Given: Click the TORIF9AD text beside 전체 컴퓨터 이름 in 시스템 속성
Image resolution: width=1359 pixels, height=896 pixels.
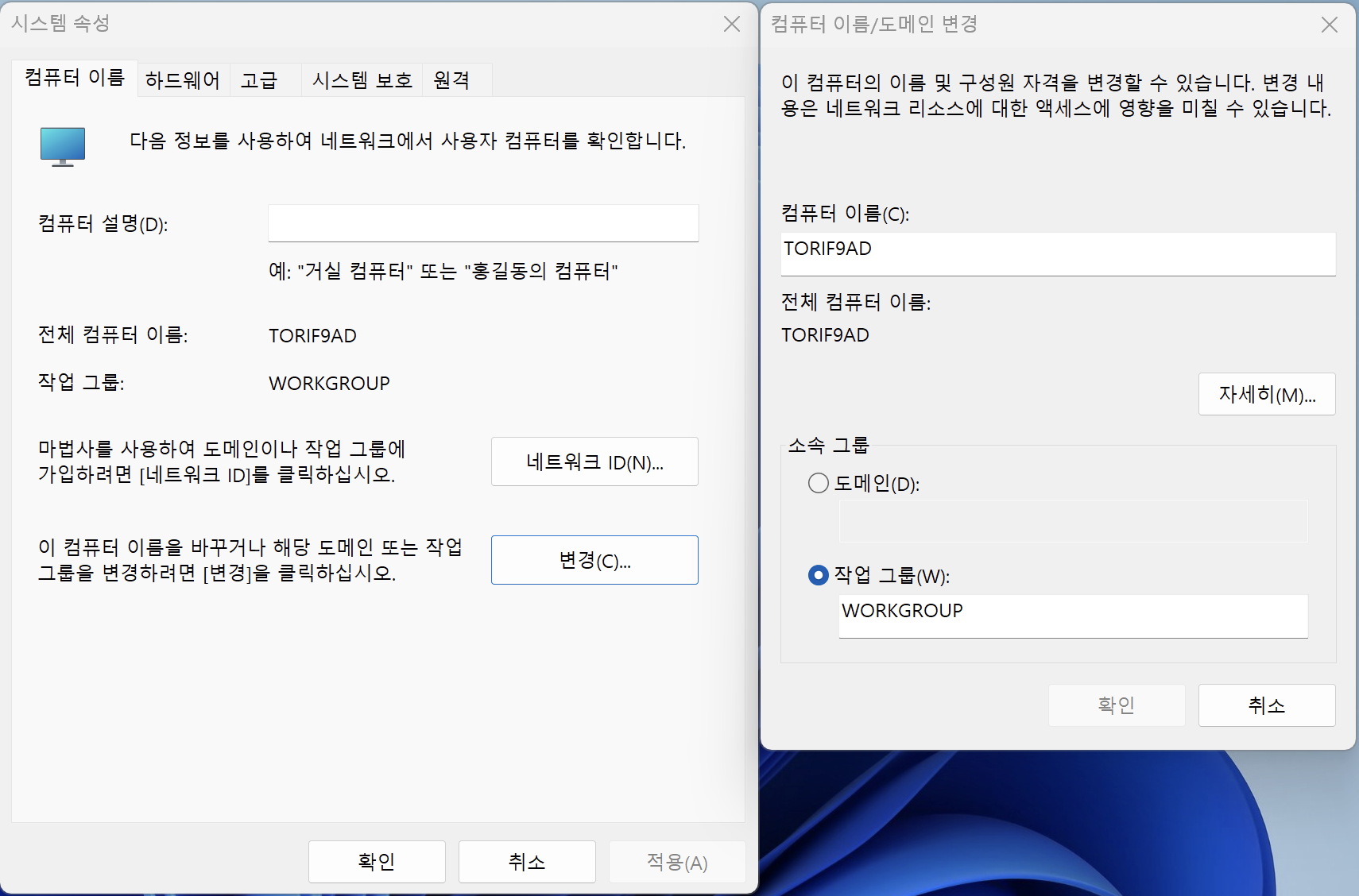Looking at the screenshot, I should 312,336.
